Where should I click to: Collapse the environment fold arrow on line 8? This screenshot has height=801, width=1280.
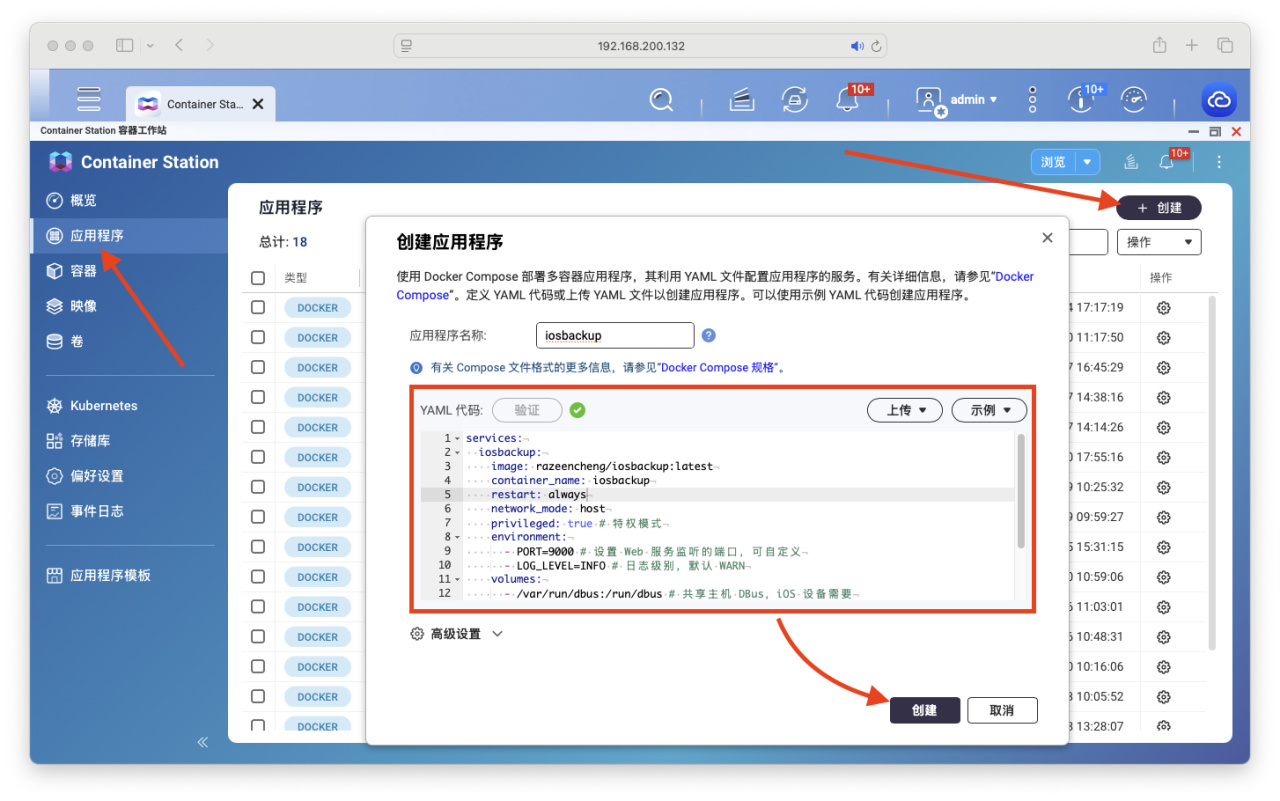coord(457,537)
